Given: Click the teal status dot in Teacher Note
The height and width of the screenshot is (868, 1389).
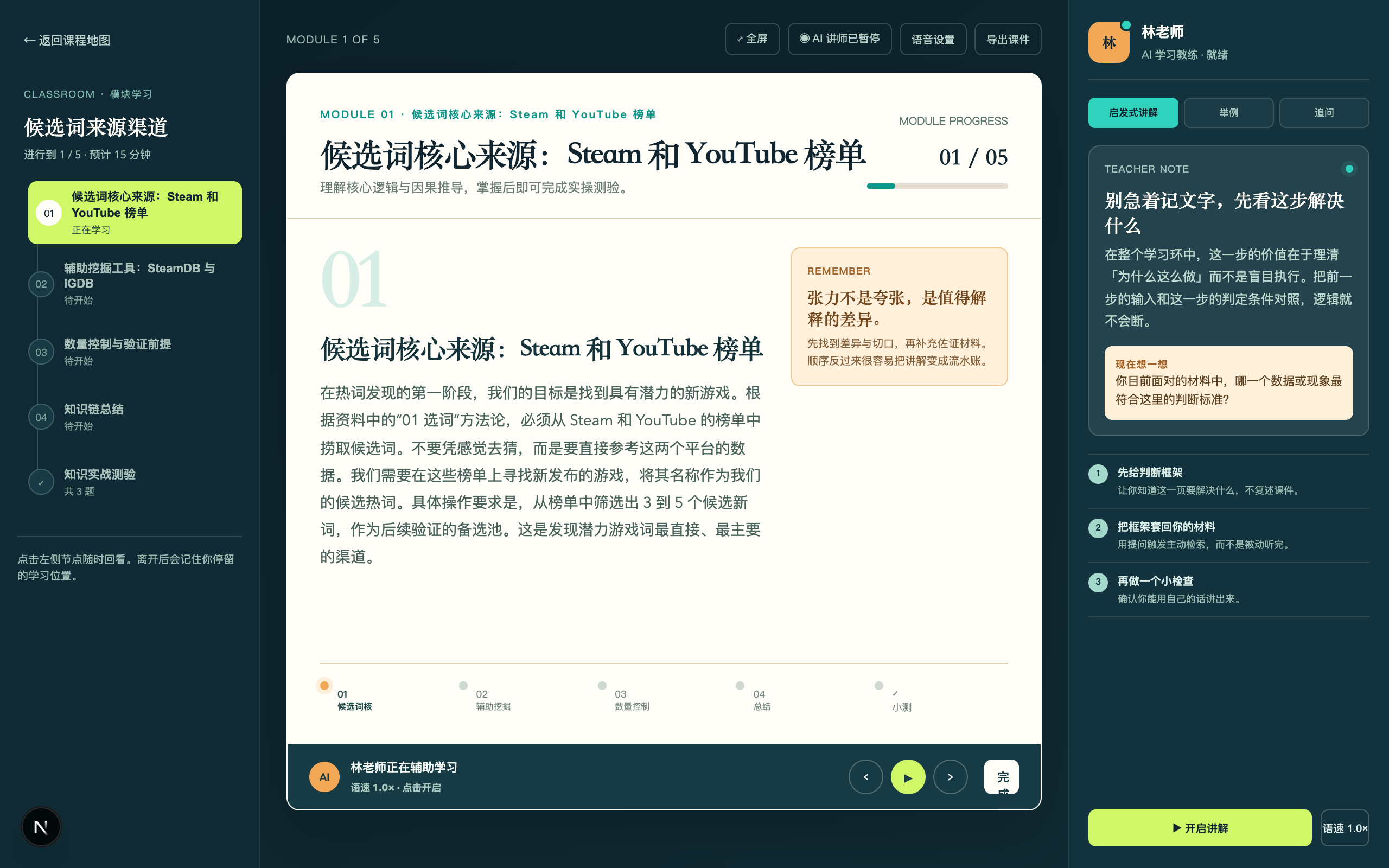Looking at the screenshot, I should coord(1349,169).
